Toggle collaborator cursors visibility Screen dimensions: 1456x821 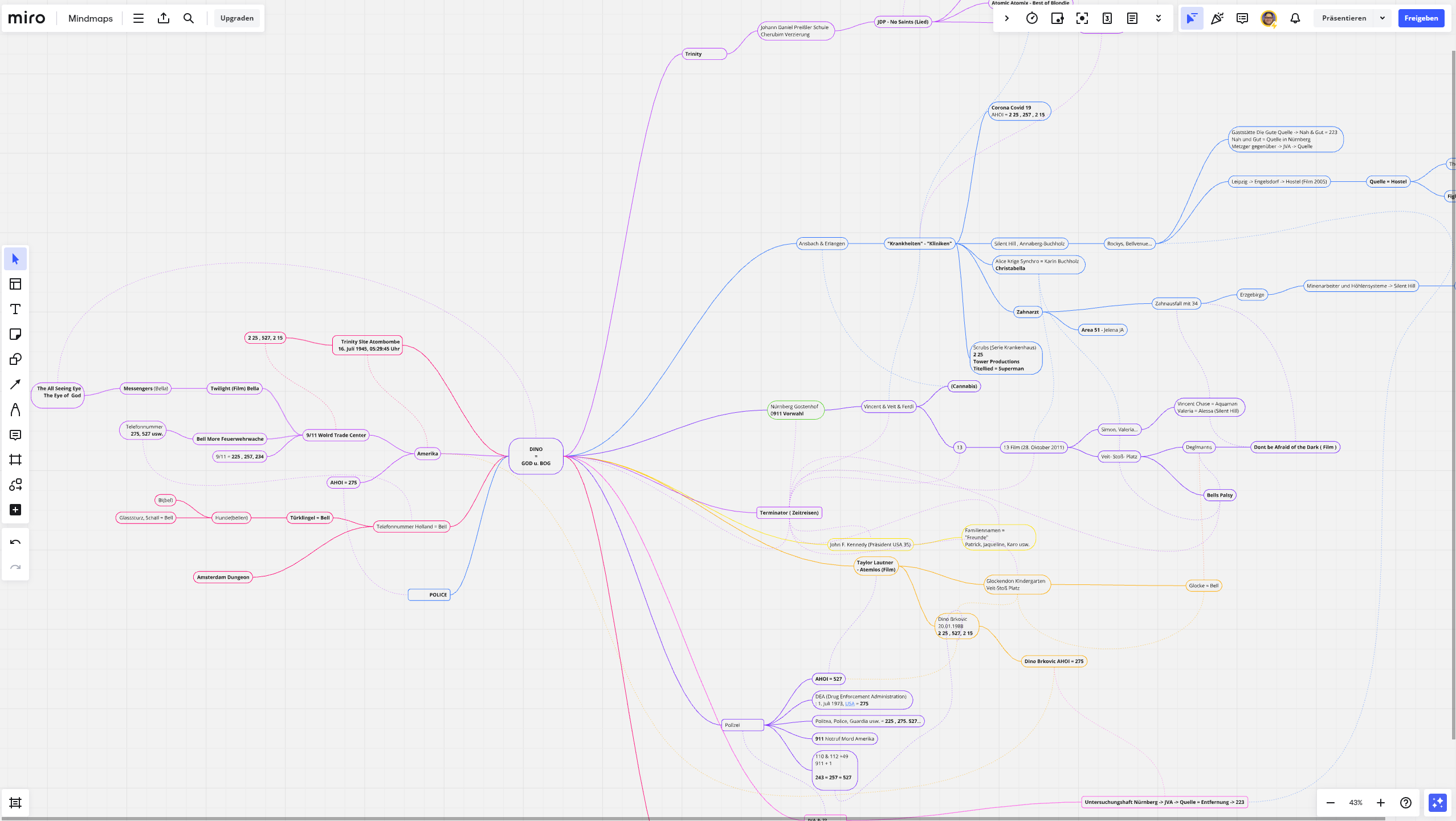pyautogui.click(x=1192, y=18)
